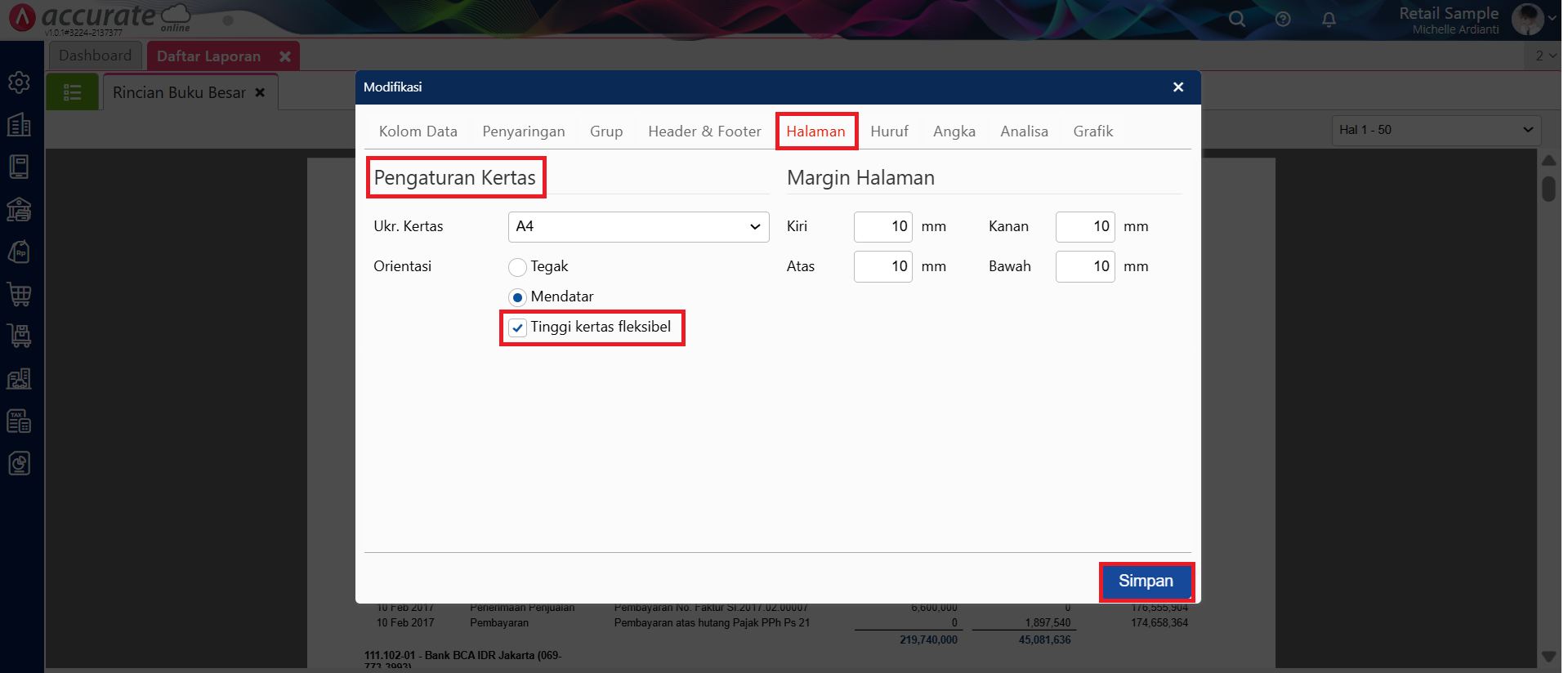
Task: Switch to the Header & Footer tab
Action: 704,131
